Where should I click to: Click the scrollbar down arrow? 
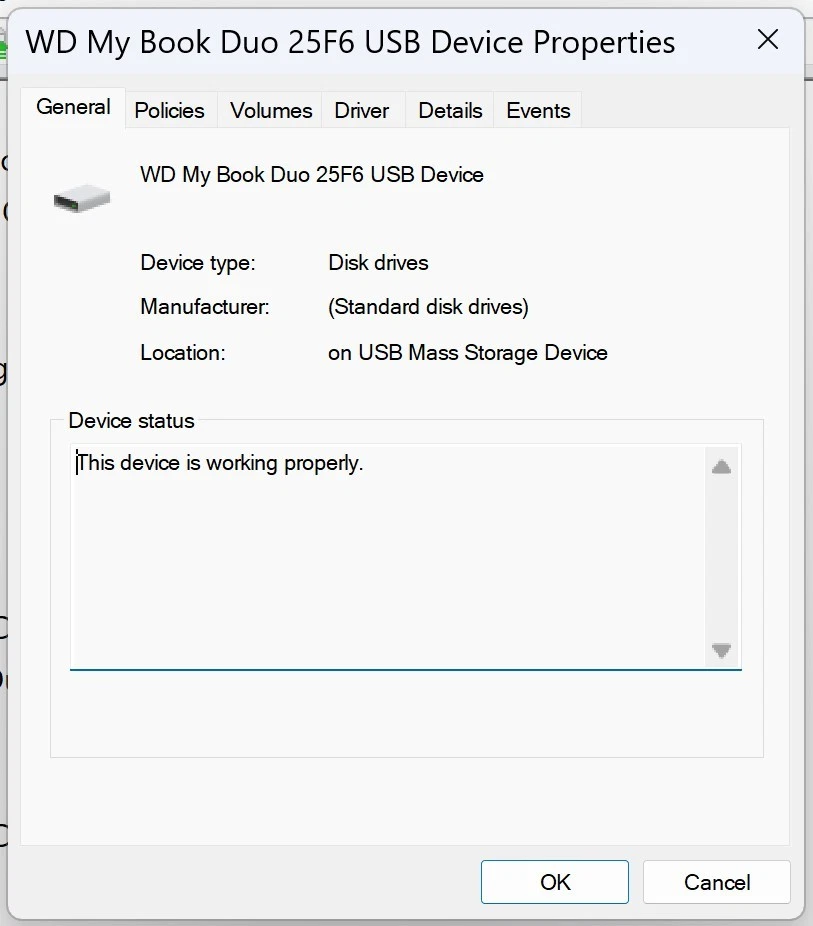(x=720, y=650)
